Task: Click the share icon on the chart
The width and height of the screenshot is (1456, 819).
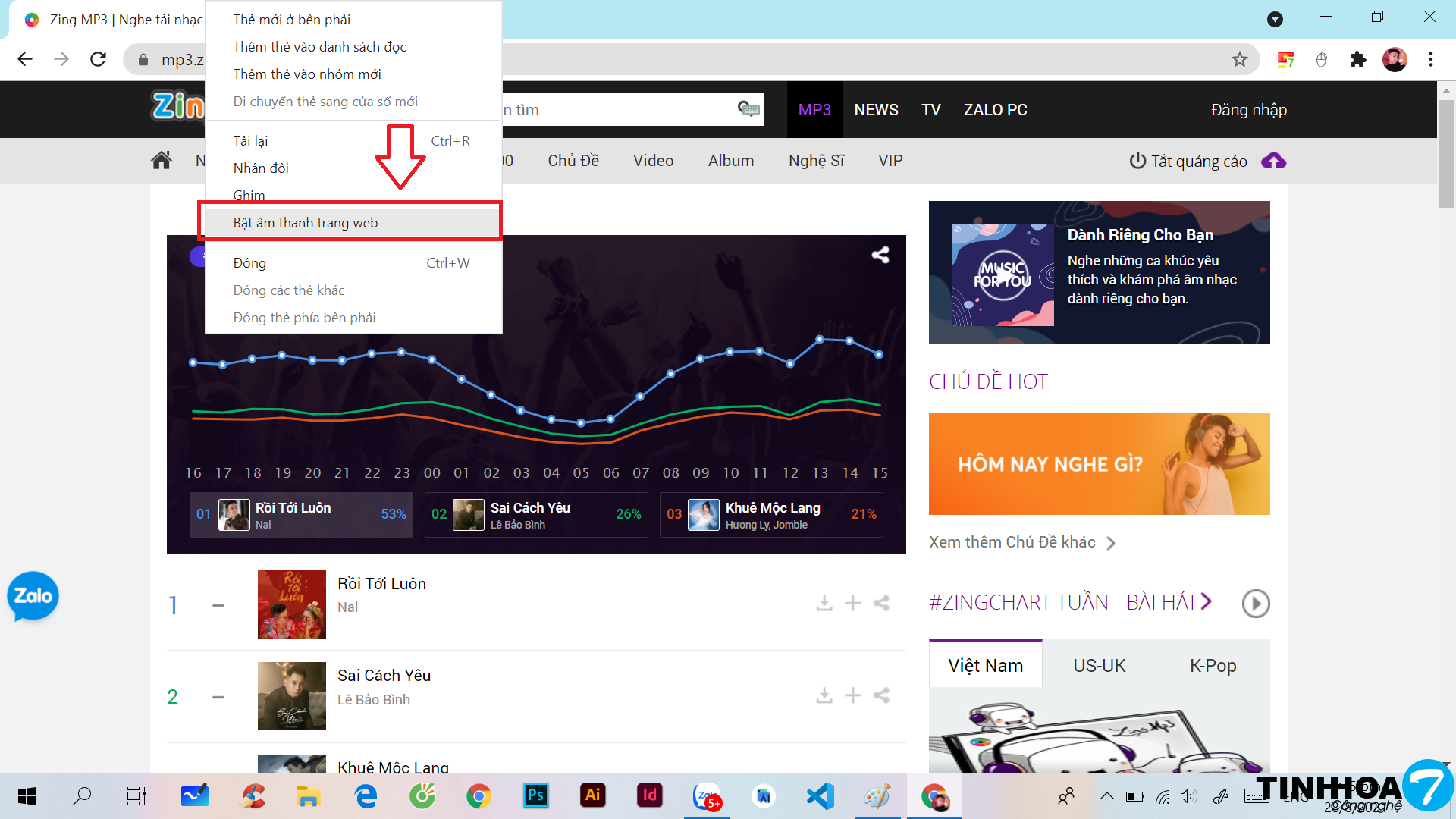Action: coord(880,255)
